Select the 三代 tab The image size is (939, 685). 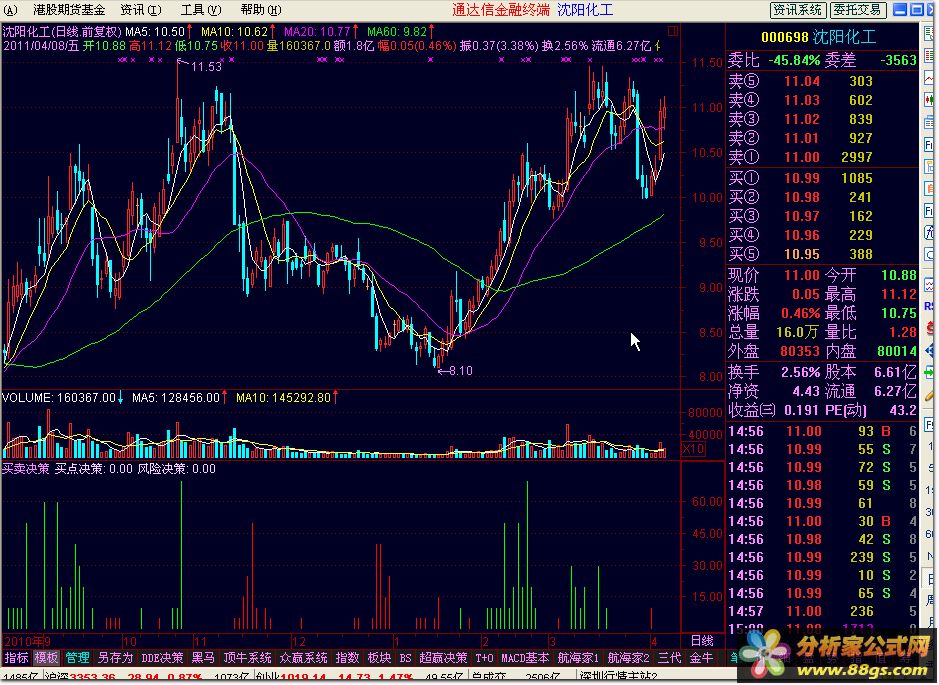coord(670,658)
